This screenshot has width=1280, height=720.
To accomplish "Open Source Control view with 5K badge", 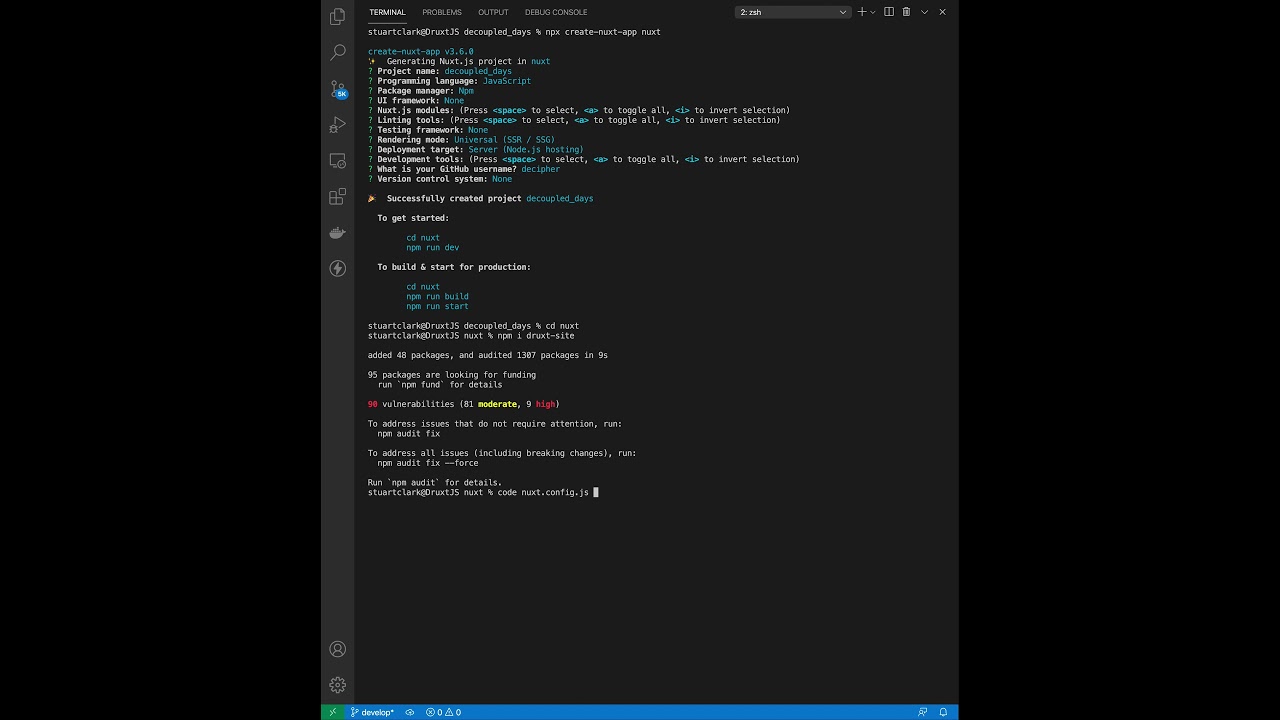I will 338,89.
